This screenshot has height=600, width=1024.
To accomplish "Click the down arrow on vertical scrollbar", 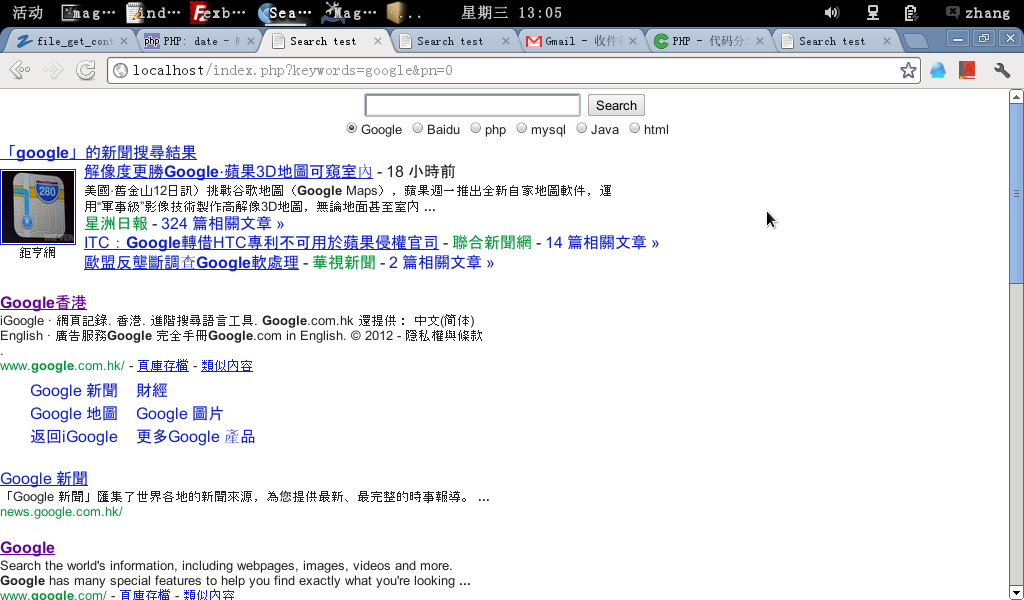I will coord(1016,591).
